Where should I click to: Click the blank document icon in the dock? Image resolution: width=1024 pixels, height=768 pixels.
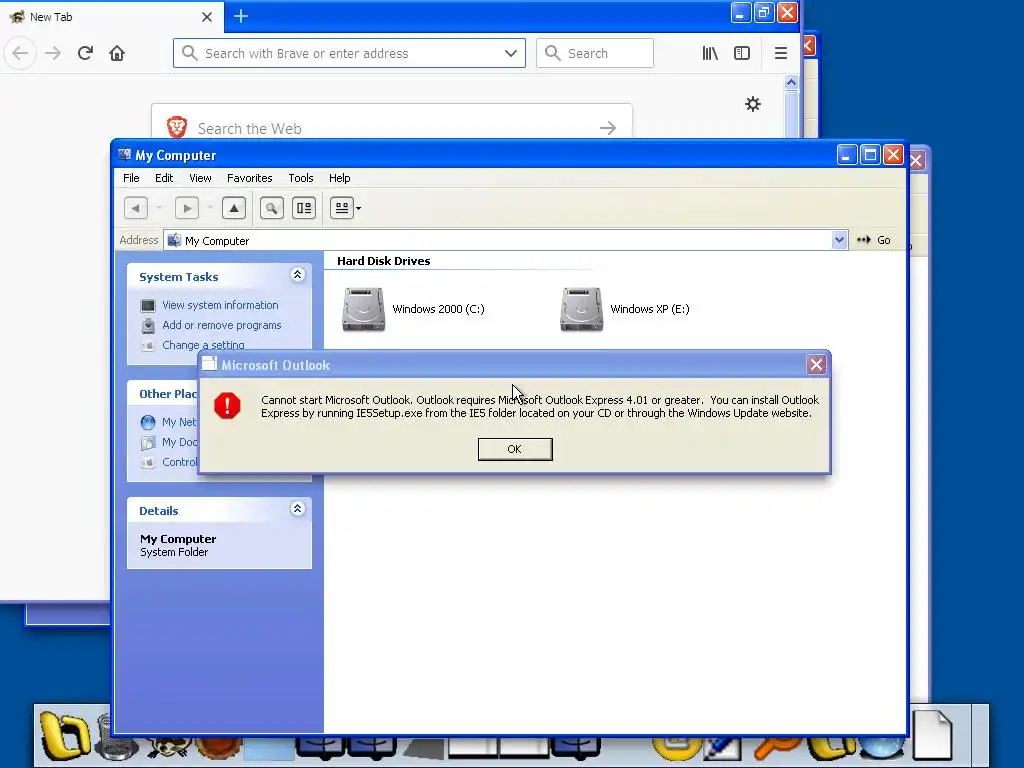click(x=933, y=733)
